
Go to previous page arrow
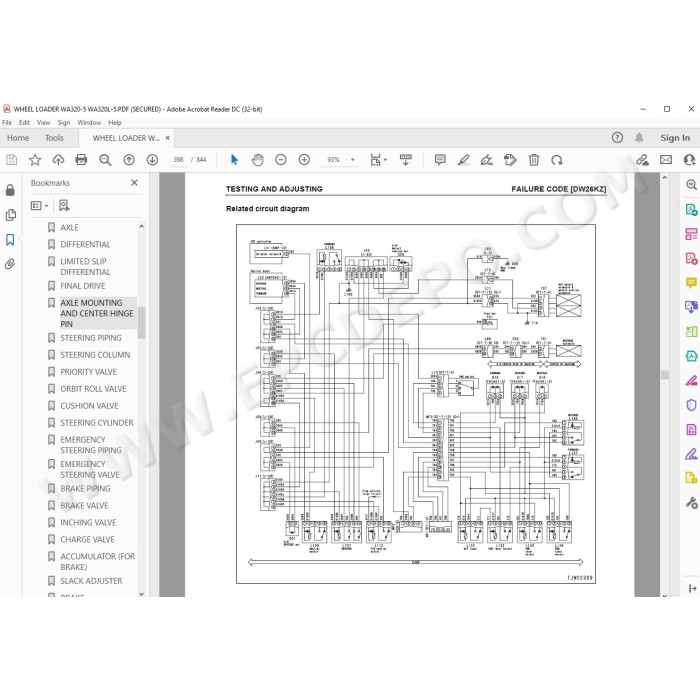pos(129,159)
